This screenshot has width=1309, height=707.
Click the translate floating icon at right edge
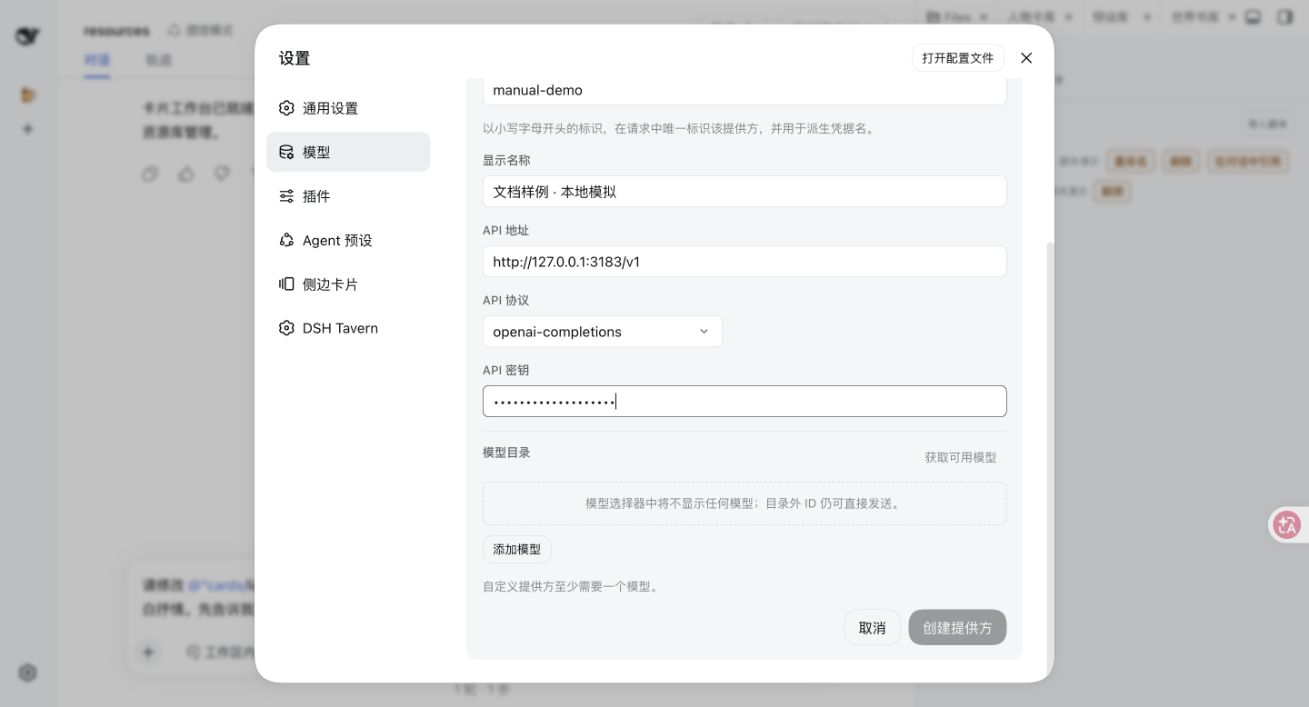point(1288,524)
